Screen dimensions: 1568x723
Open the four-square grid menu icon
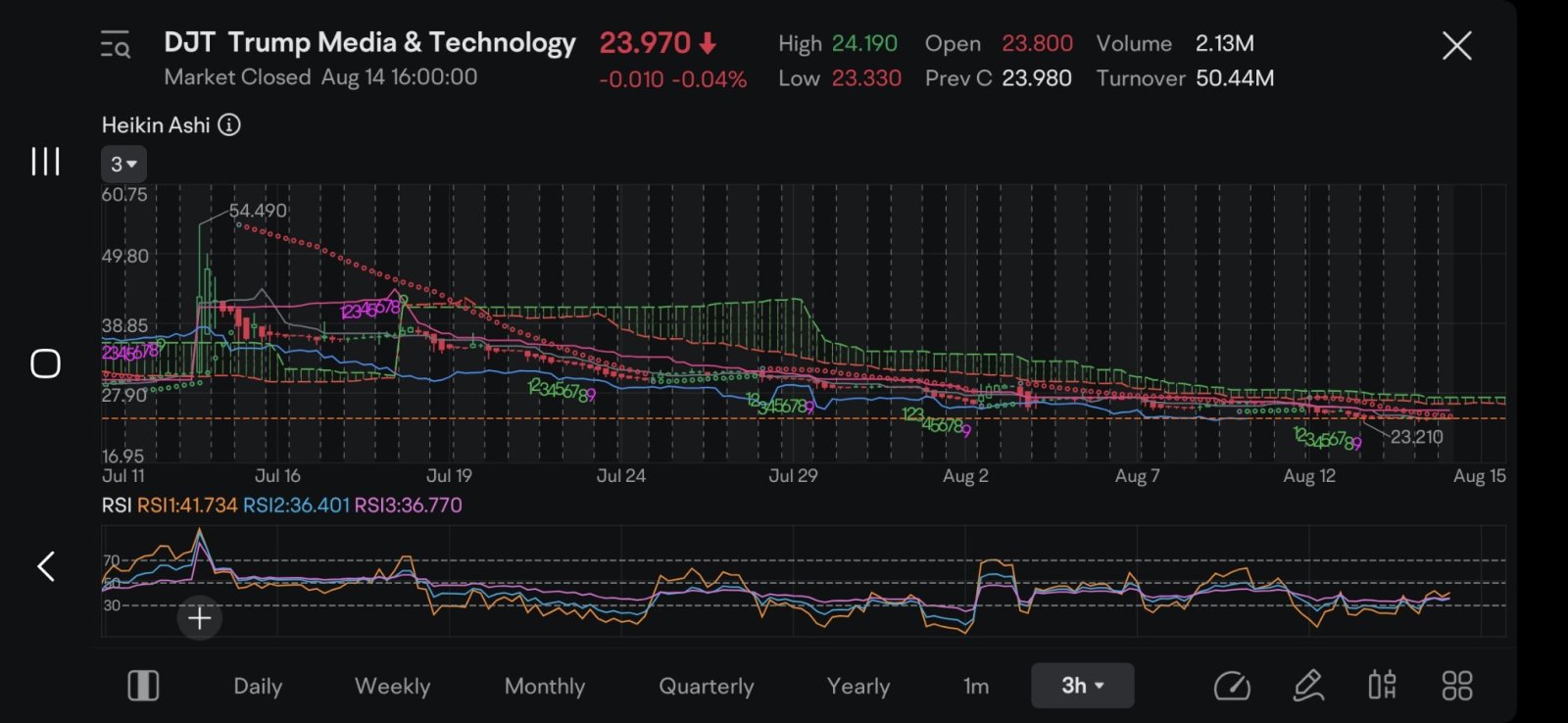coord(1456,686)
